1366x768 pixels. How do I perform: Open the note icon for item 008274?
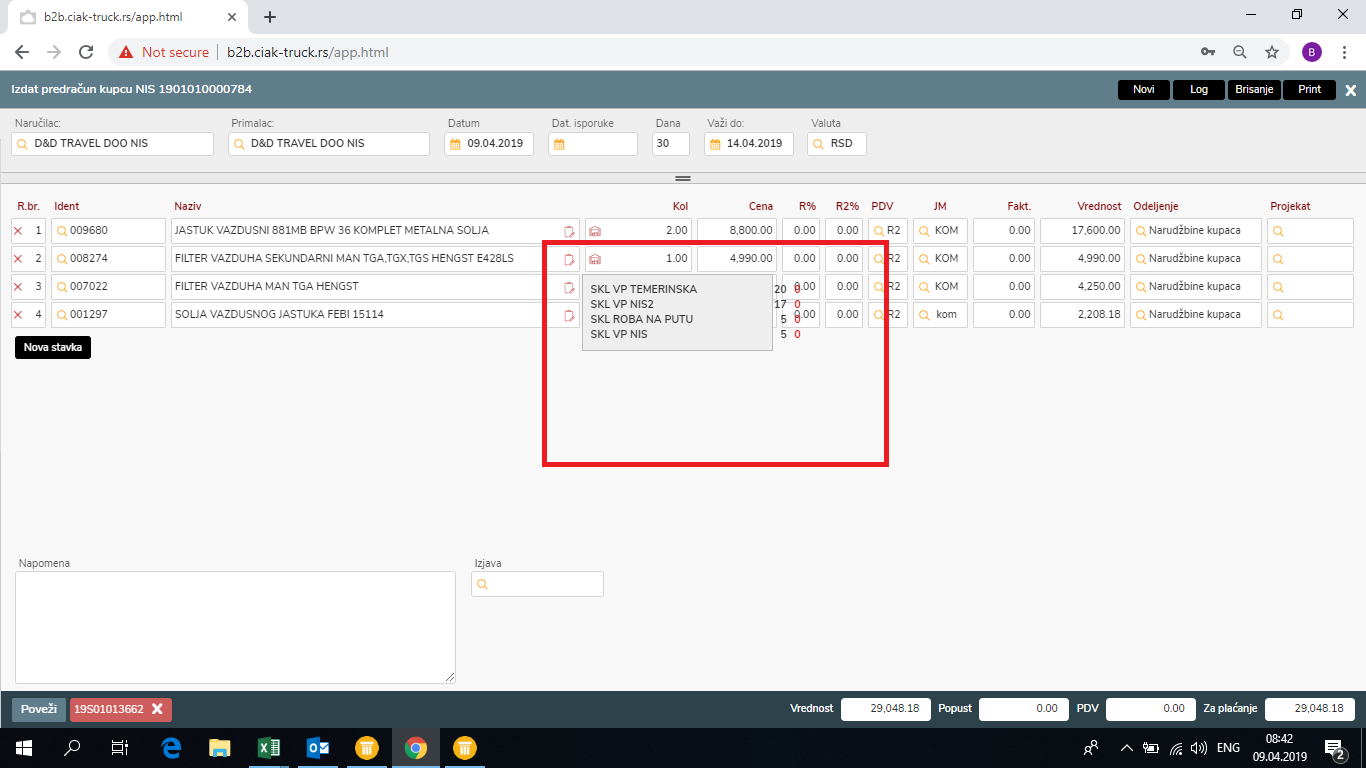click(569, 259)
